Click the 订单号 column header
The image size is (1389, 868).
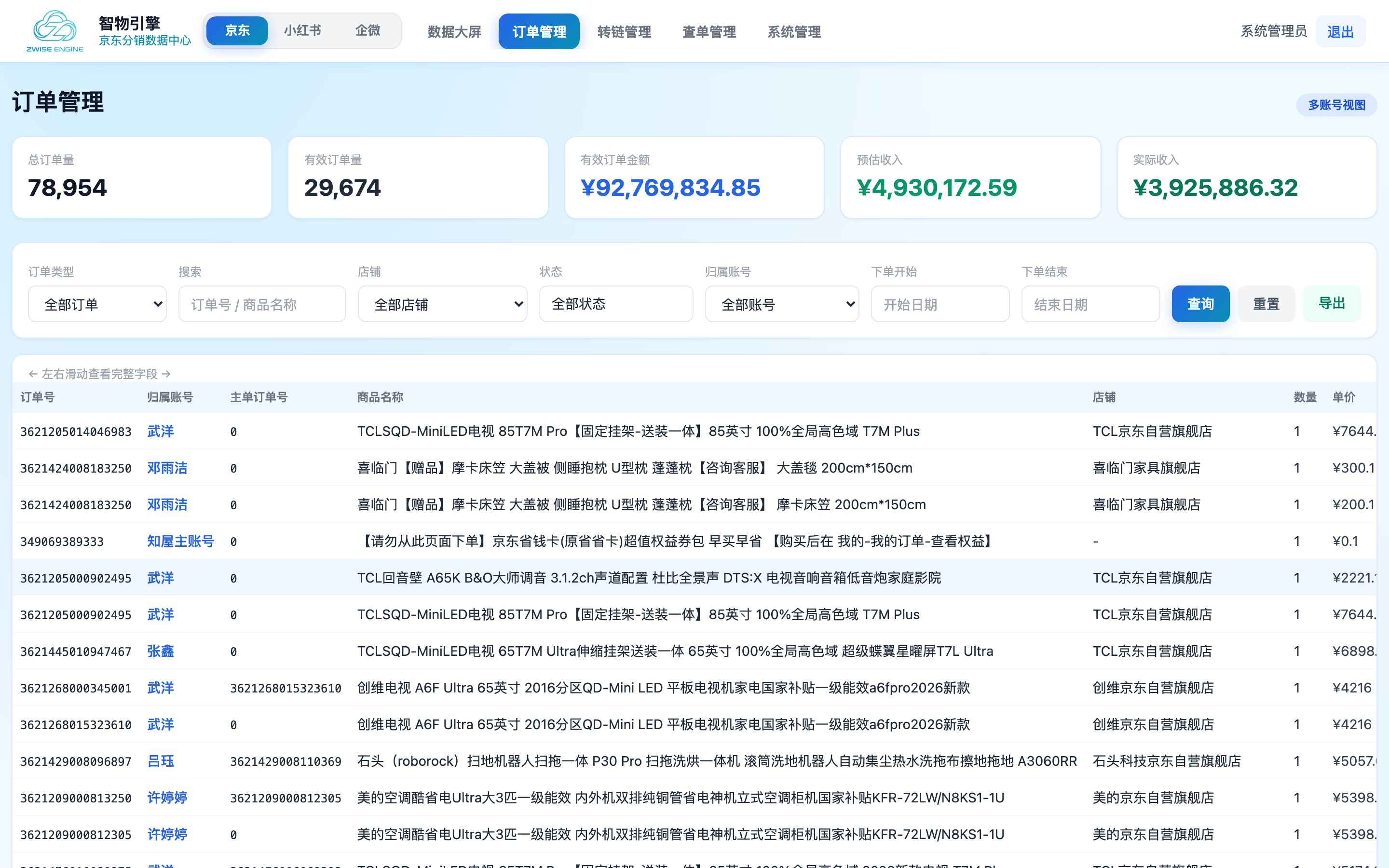tap(37, 397)
